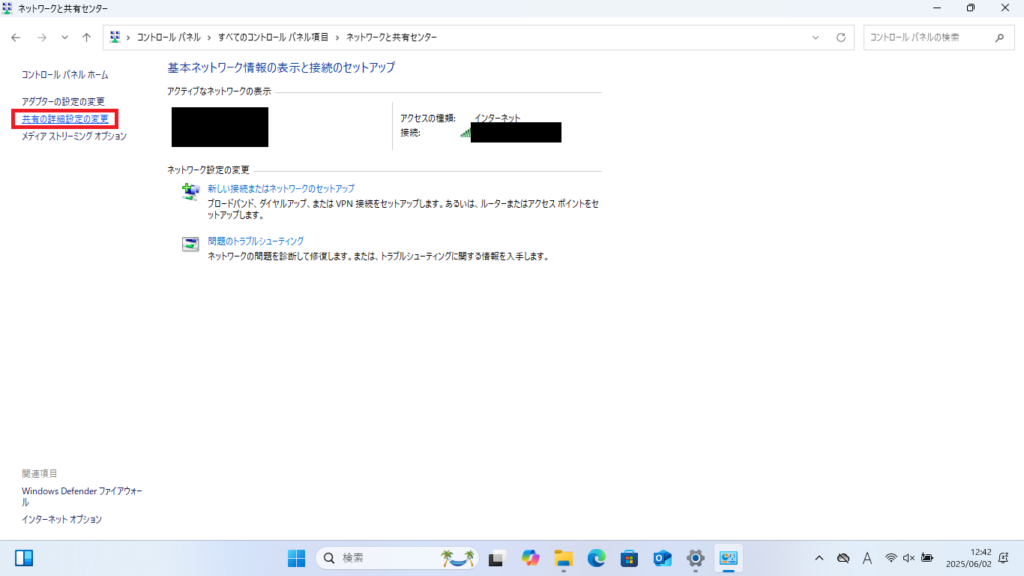The height and width of the screenshot is (576, 1024).
Task: Open Windows Defender ファイアウォール link
Action: (82, 496)
